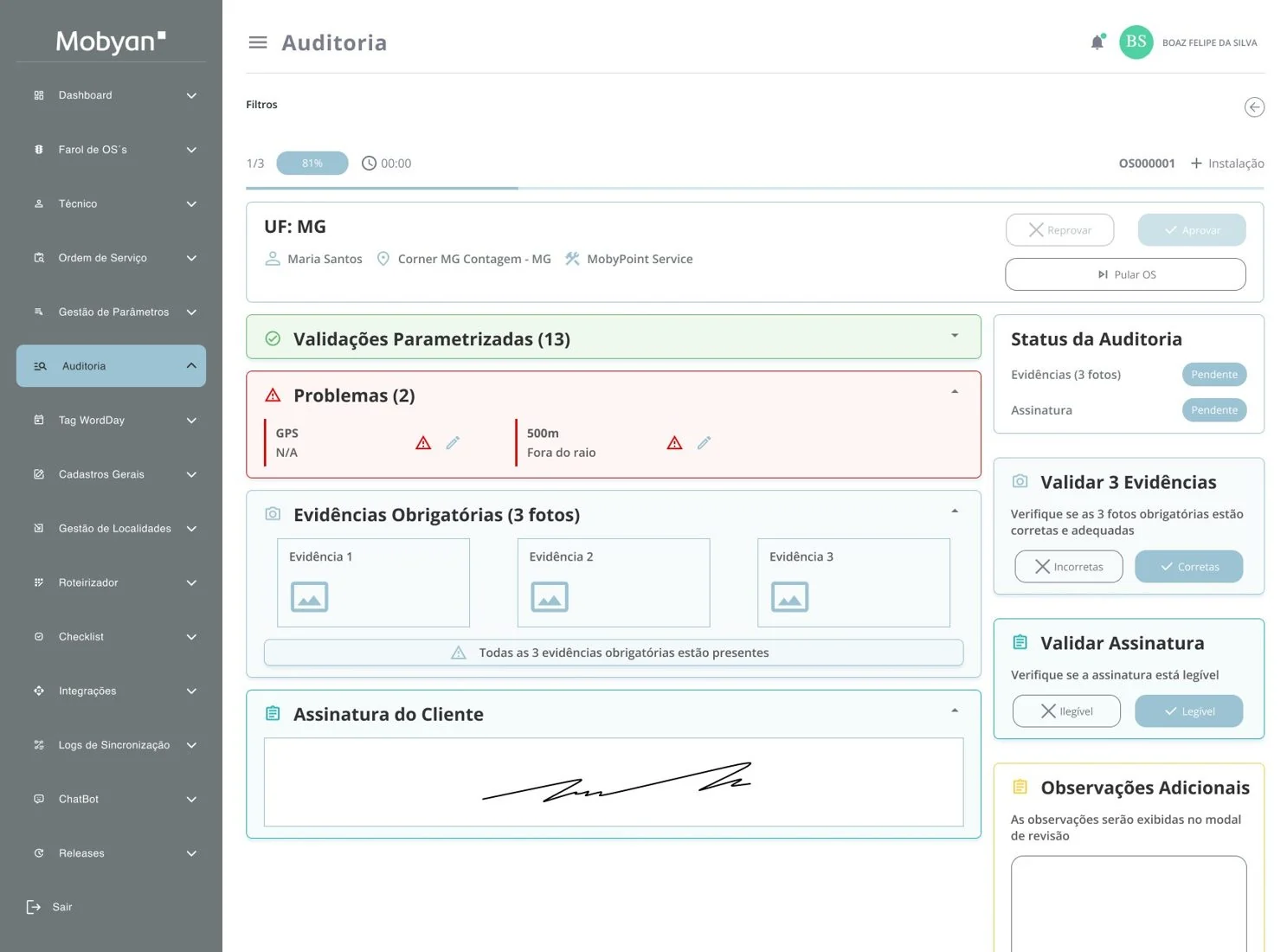This screenshot has width=1287, height=952.
Task: Click the 81% progress indicator
Action: [312, 164]
